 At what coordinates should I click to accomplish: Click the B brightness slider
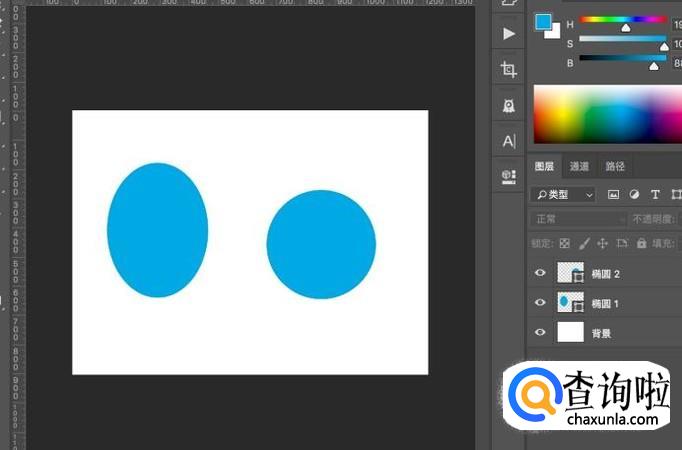pos(623,58)
